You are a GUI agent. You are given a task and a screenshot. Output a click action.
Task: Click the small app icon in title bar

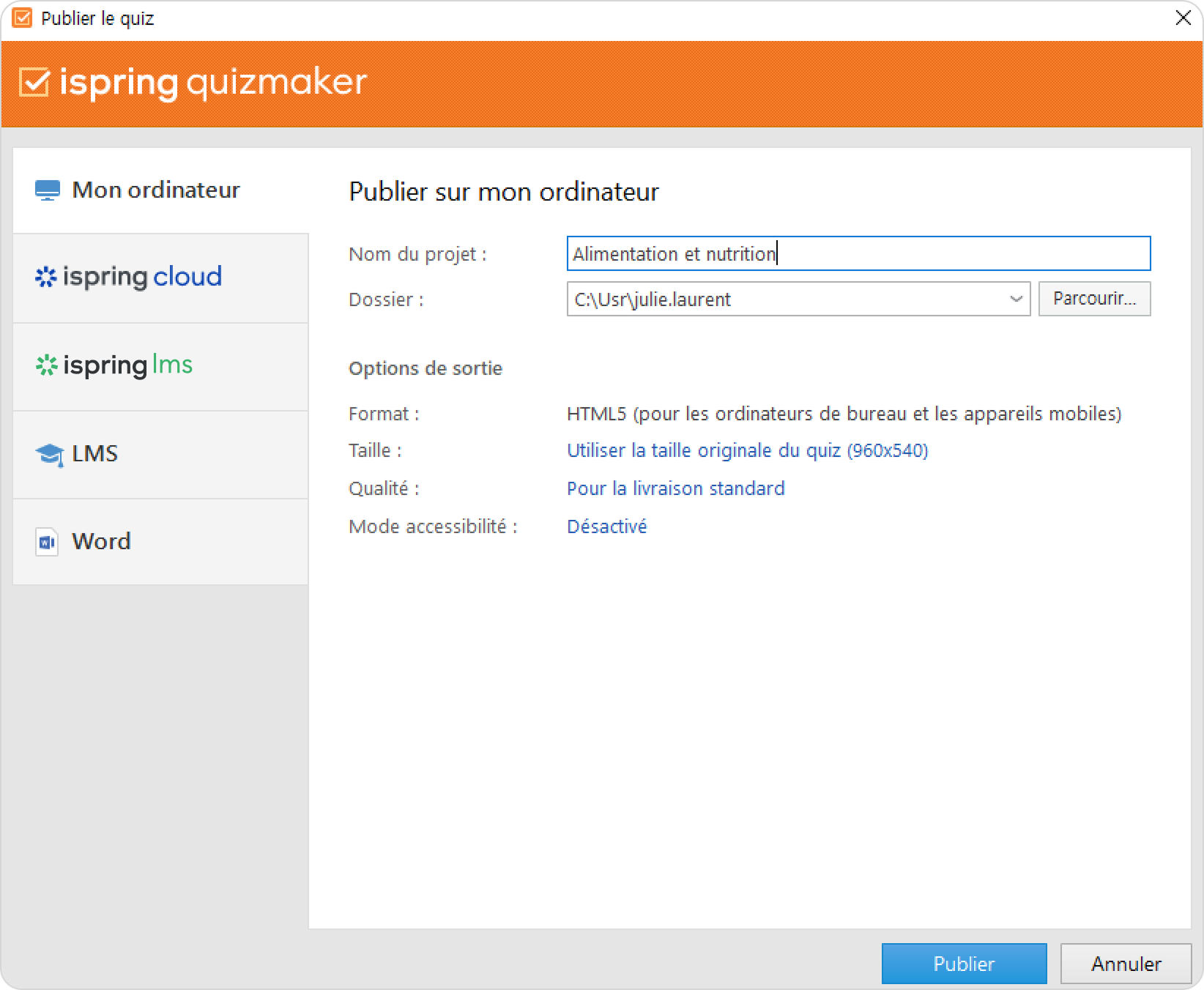click(23, 18)
